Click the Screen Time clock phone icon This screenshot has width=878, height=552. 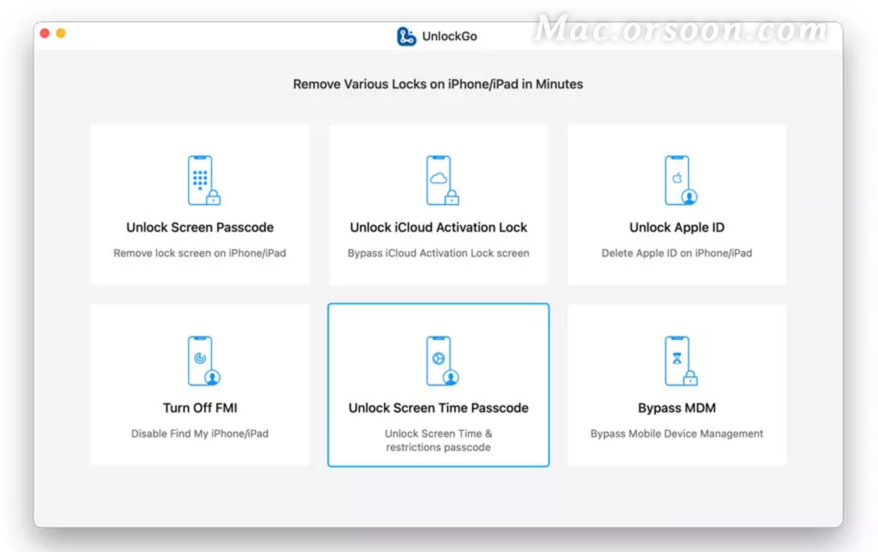pyautogui.click(x=440, y=362)
